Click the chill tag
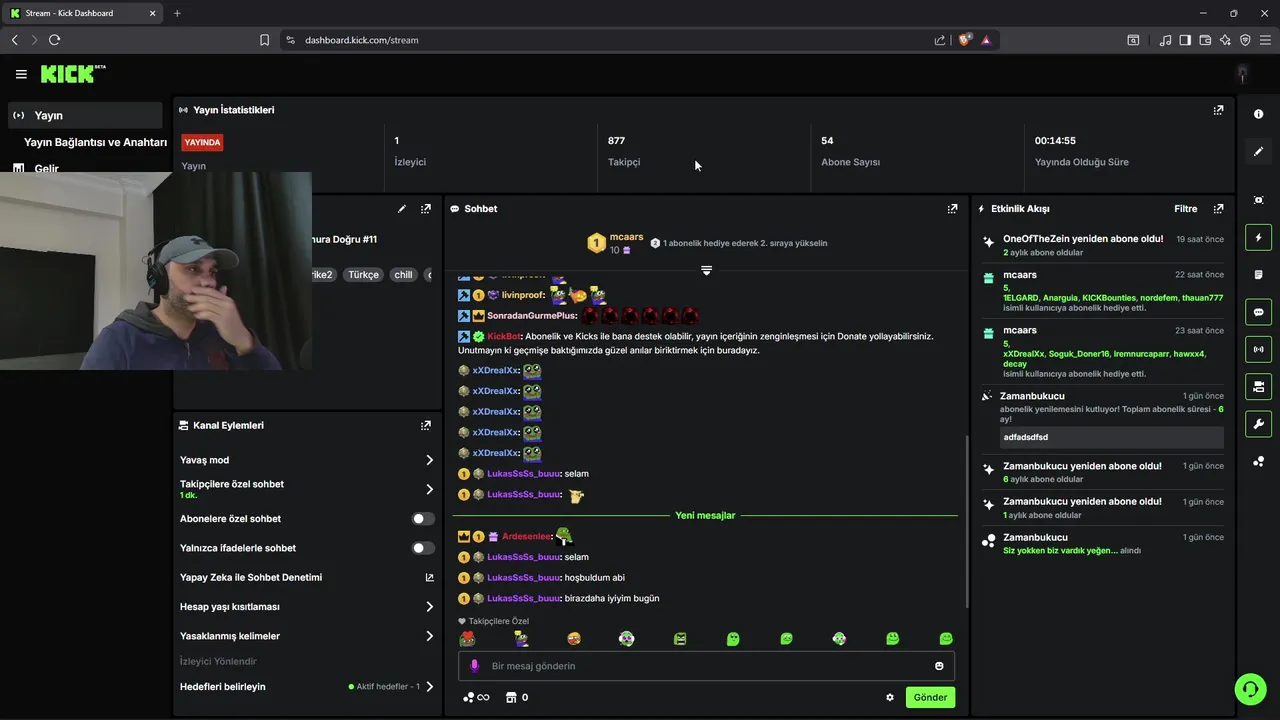Image resolution: width=1280 pixels, height=720 pixels. coord(403,274)
